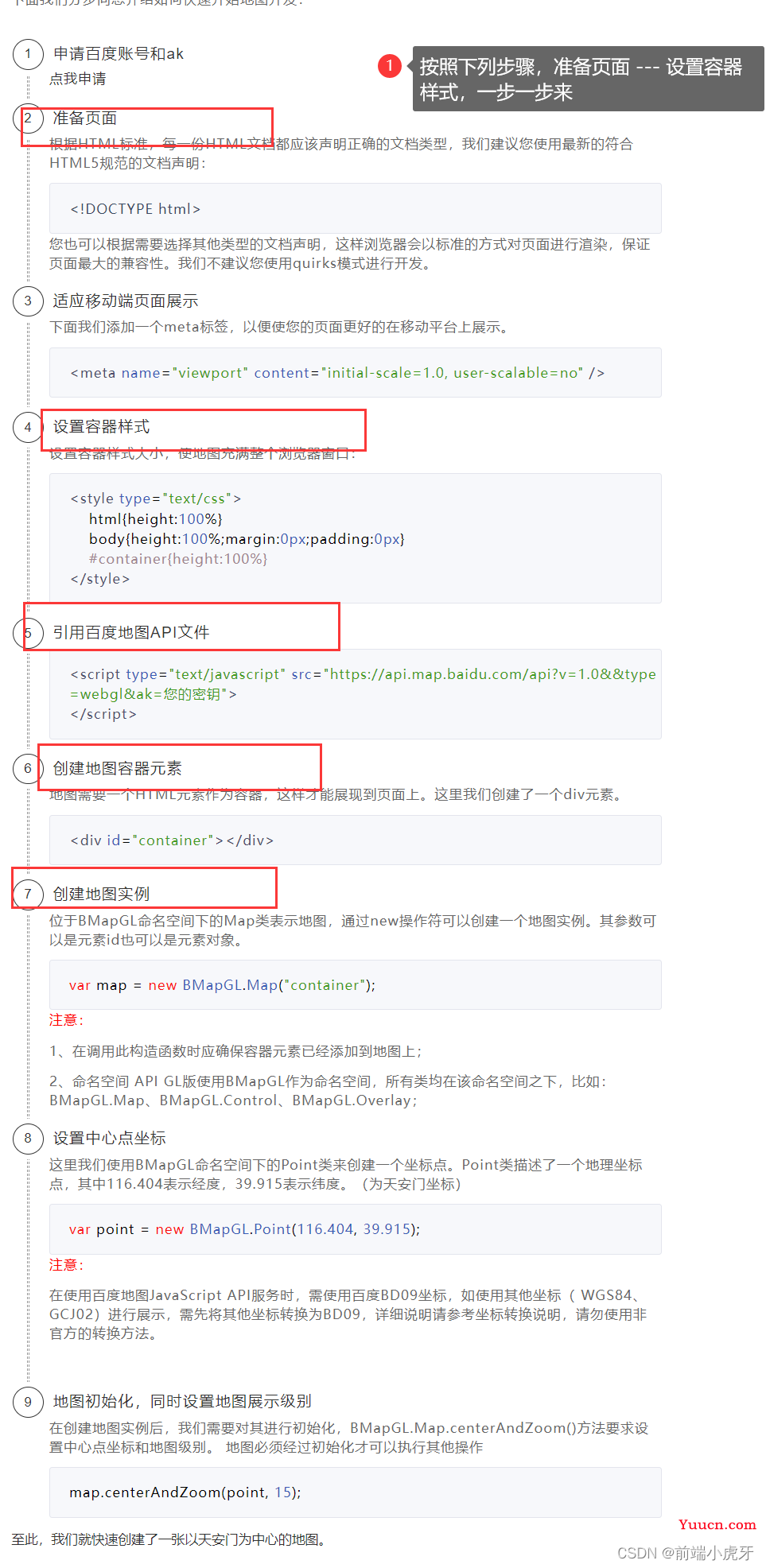766x1568 pixels.
Task: Select the 引用百度地图API文件 heading
Action: pyautogui.click(x=131, y=632)
